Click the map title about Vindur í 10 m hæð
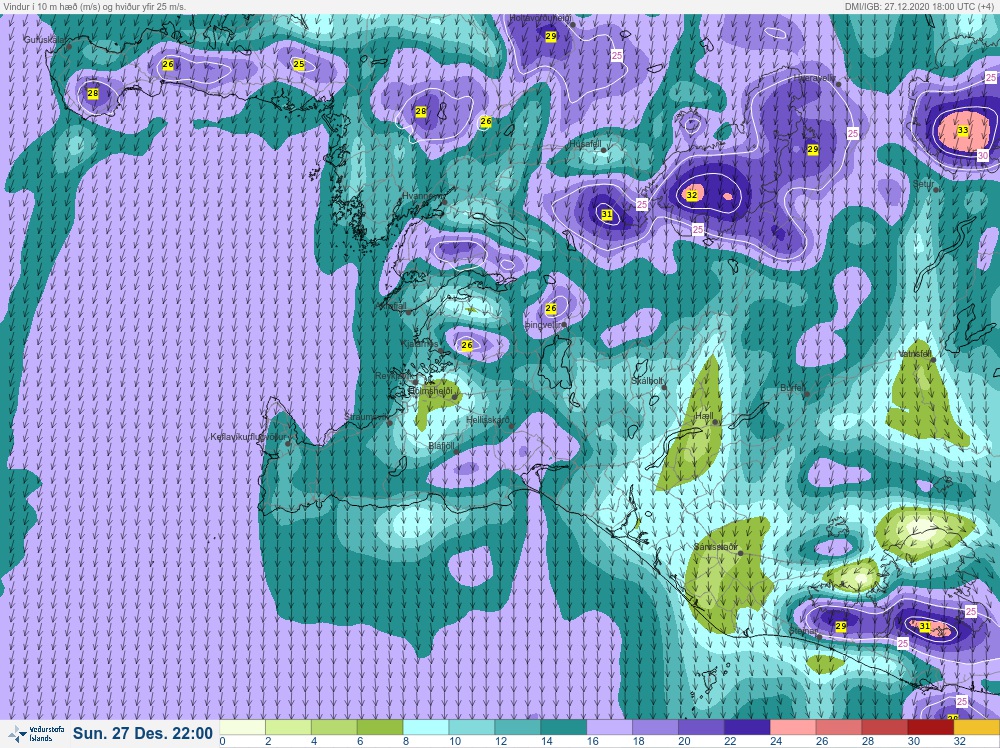 tap(94, 6)
